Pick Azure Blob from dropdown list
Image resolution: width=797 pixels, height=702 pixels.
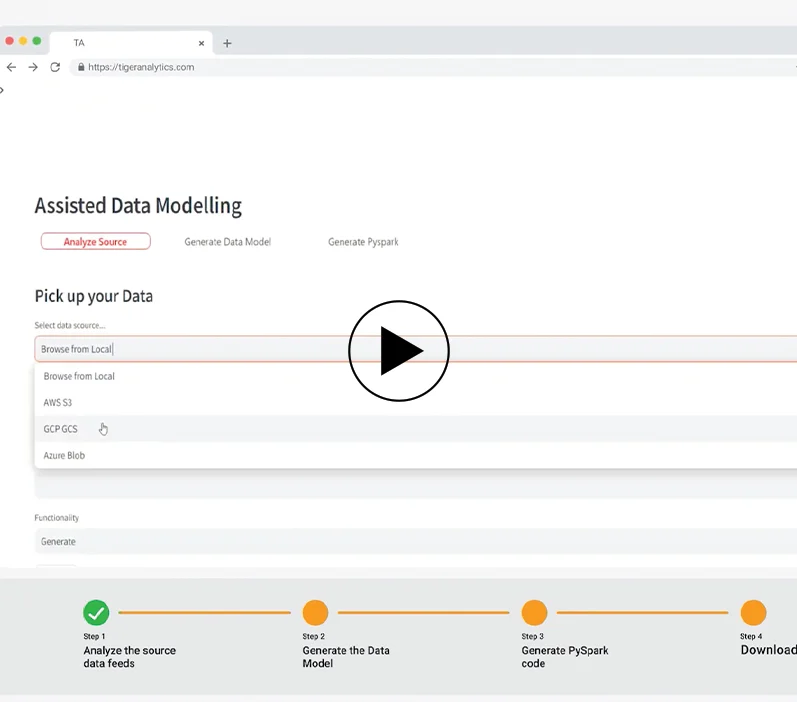[x=64, y=456]
